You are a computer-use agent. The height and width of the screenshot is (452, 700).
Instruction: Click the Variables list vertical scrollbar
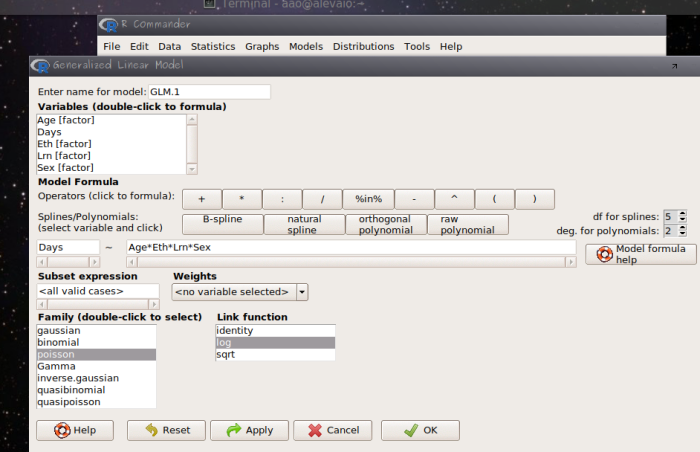[x=192, y=144]
